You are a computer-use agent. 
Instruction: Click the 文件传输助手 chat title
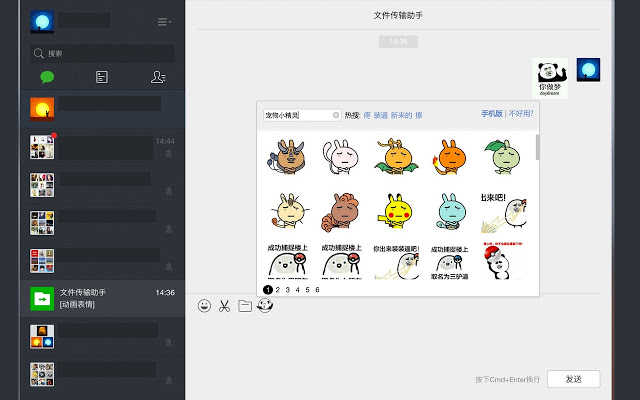pos(398,16)
